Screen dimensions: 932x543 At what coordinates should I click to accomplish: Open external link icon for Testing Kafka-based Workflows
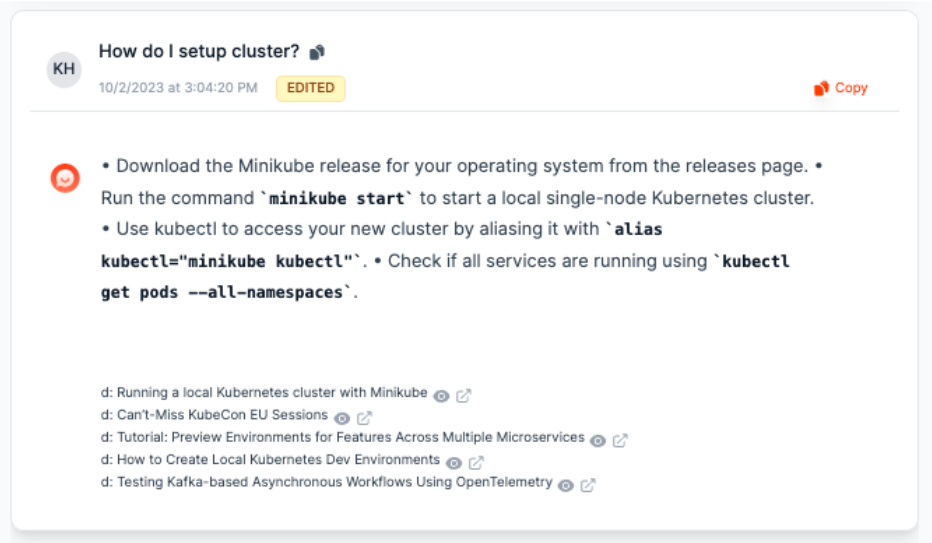[x=589, y=485]
